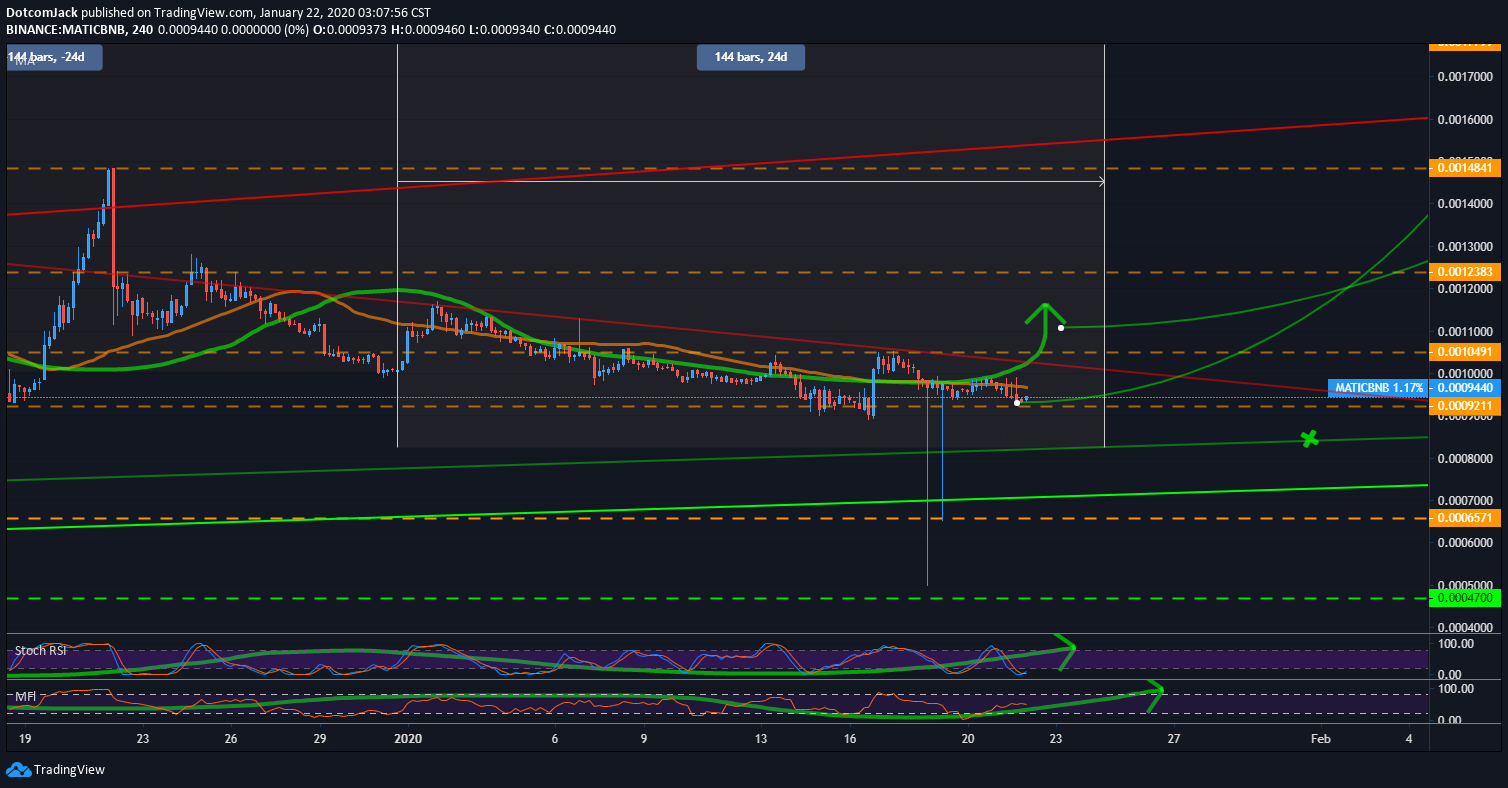1508x788 pixels.
Task: Open the TradingView wordmark link
Action: click(x=69, y=770)
